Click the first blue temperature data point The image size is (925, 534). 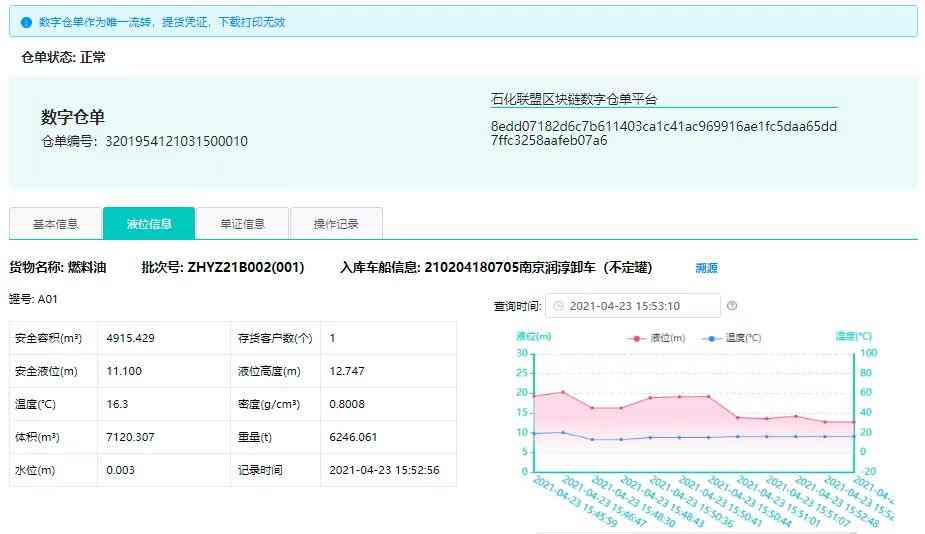tap(533, 433)
